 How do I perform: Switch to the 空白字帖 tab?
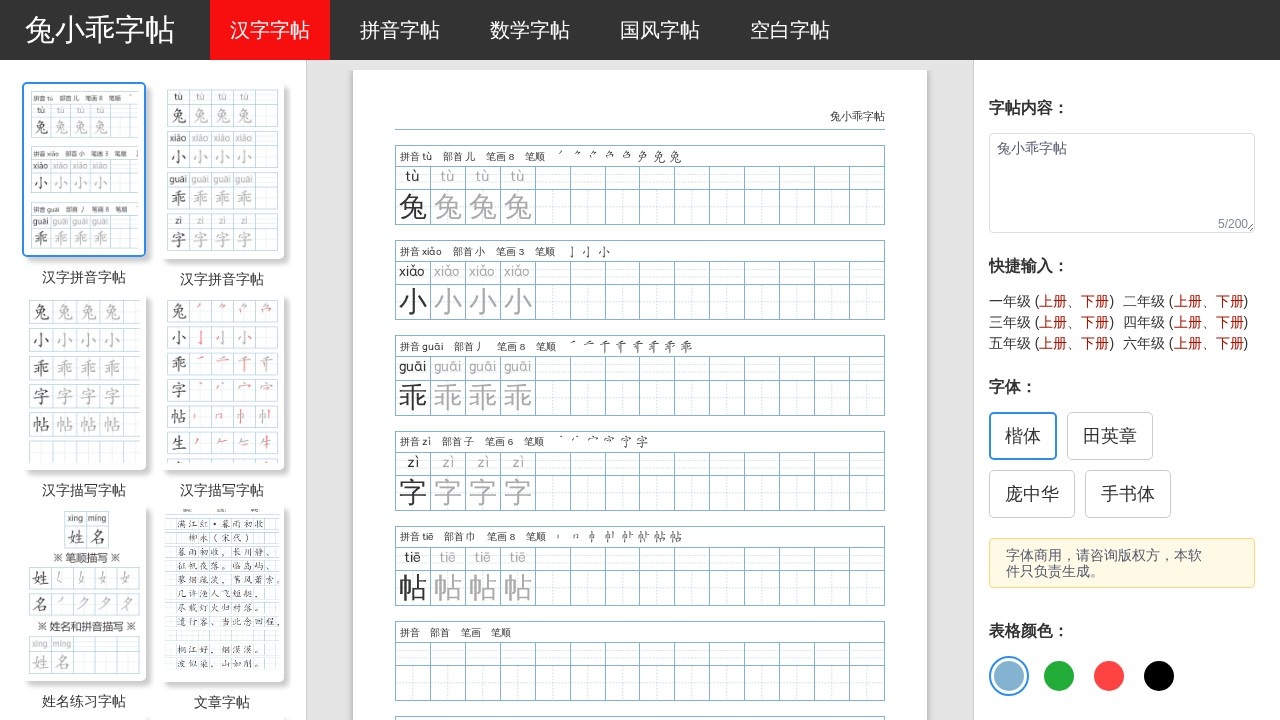789,31
